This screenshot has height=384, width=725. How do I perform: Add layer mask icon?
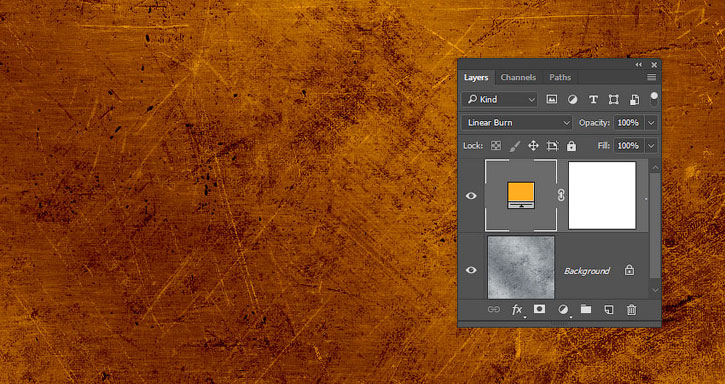pyautogui.click(x=539, y=310)
